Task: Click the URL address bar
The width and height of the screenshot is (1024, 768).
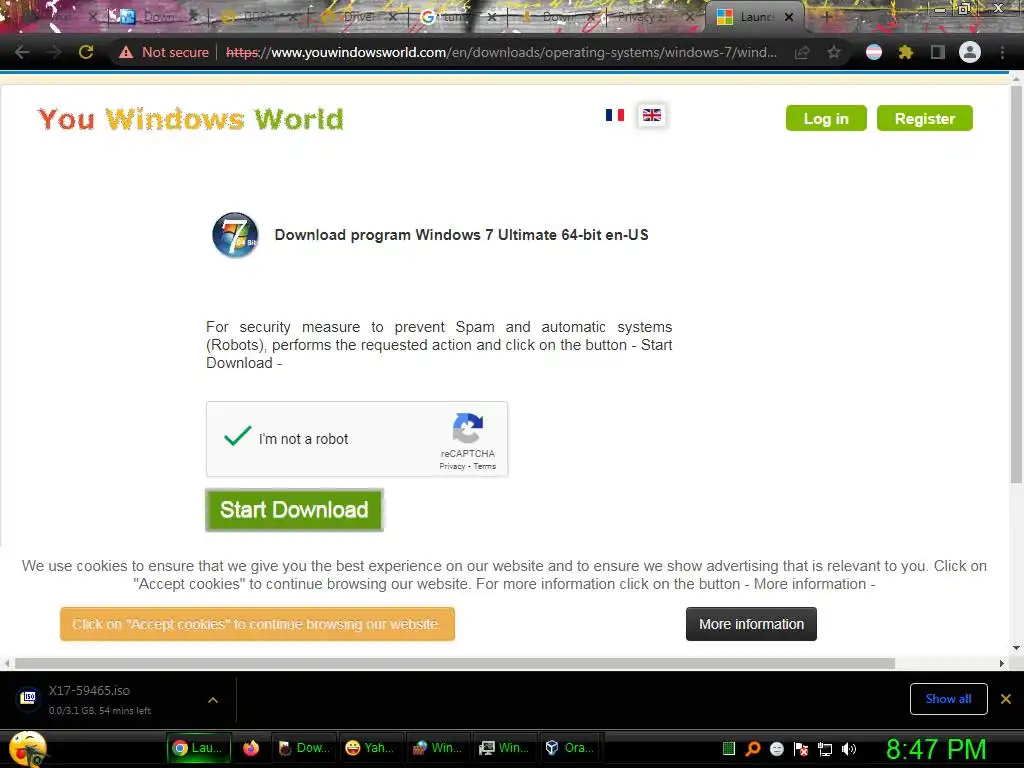Action: click(501, 52)
